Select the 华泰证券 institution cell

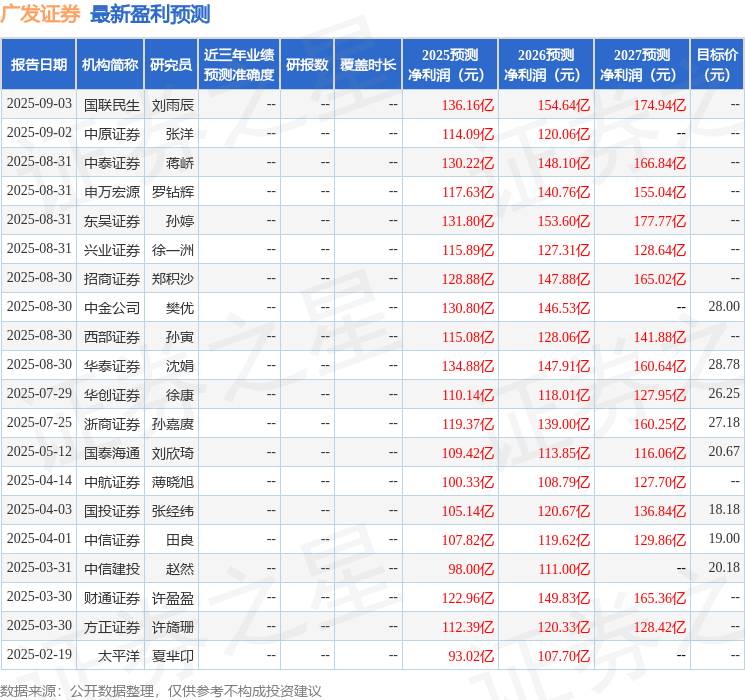[x=112, y=366]
